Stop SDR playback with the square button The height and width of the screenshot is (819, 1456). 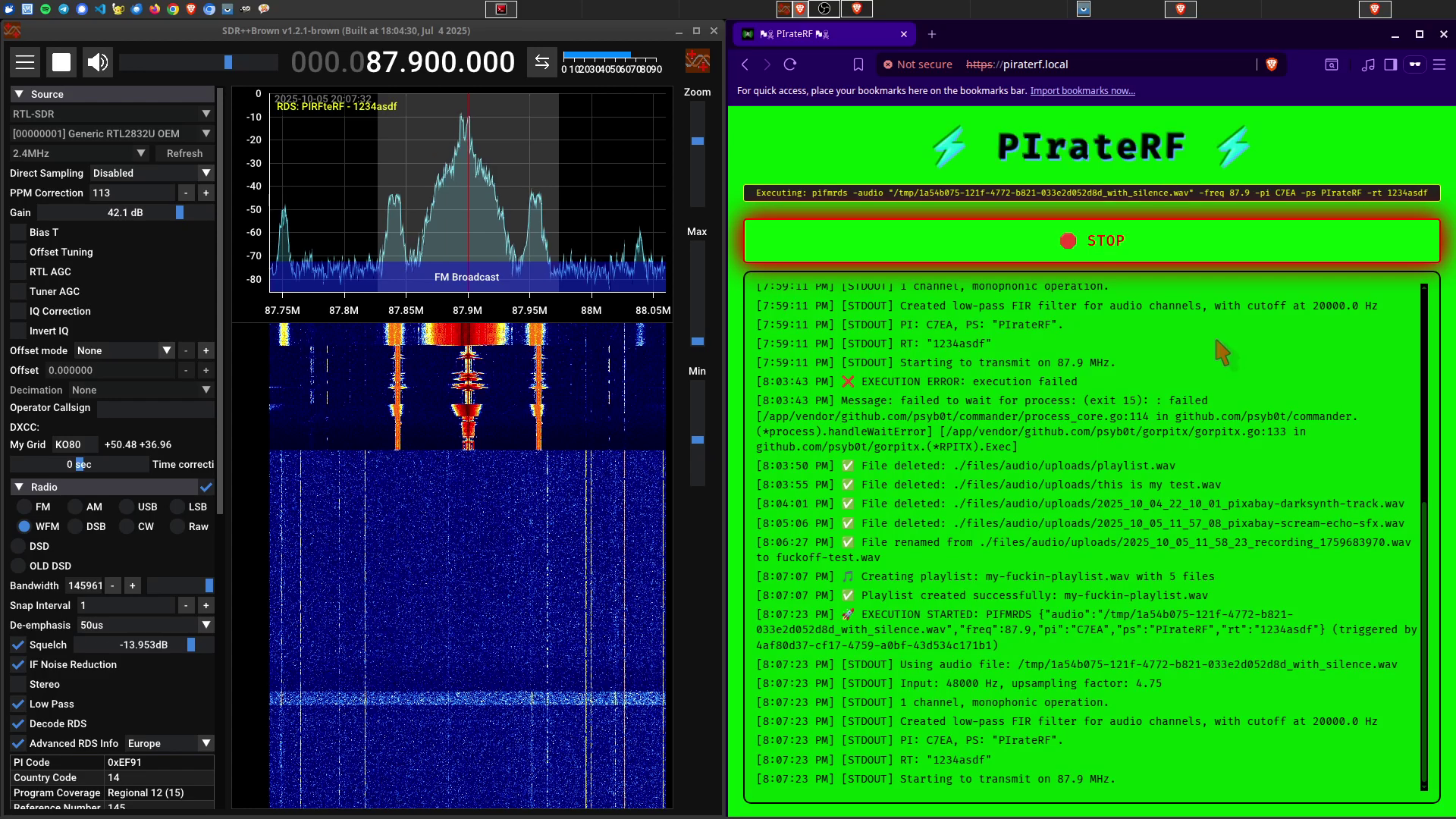(61, 62)
